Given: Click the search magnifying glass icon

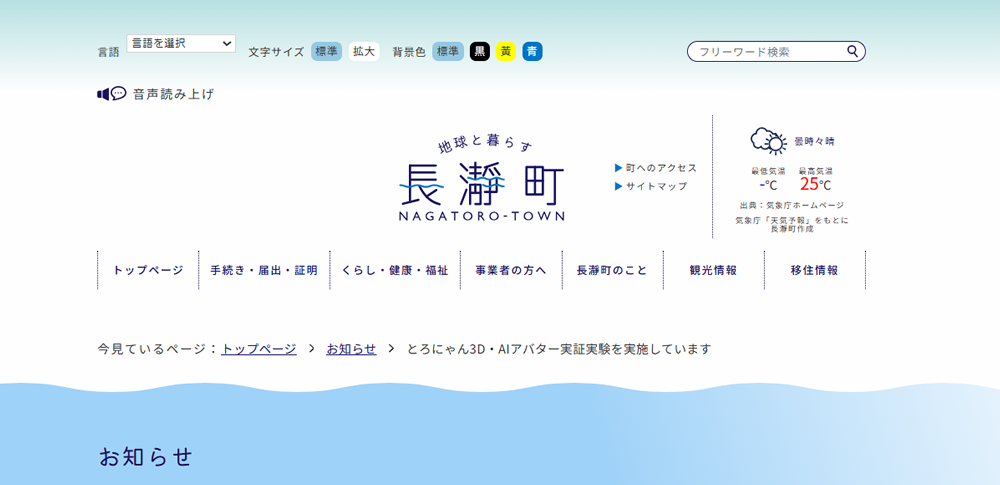Looking at the screenshot, I should point(852,51).
